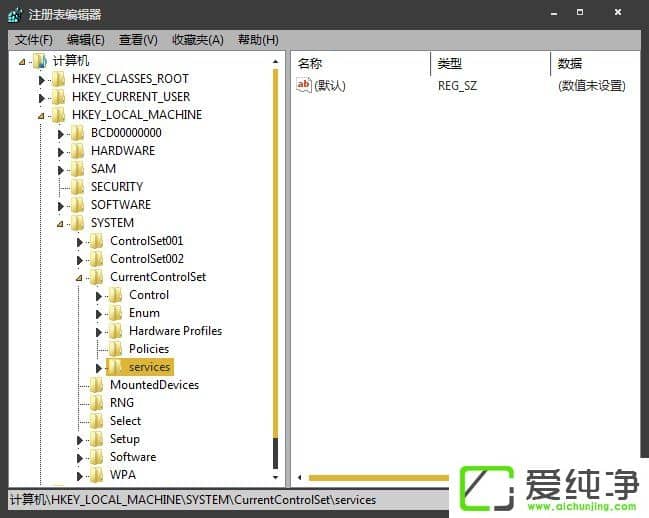
Task: Expand the services key arrow
Action: (x=99, y=368)
